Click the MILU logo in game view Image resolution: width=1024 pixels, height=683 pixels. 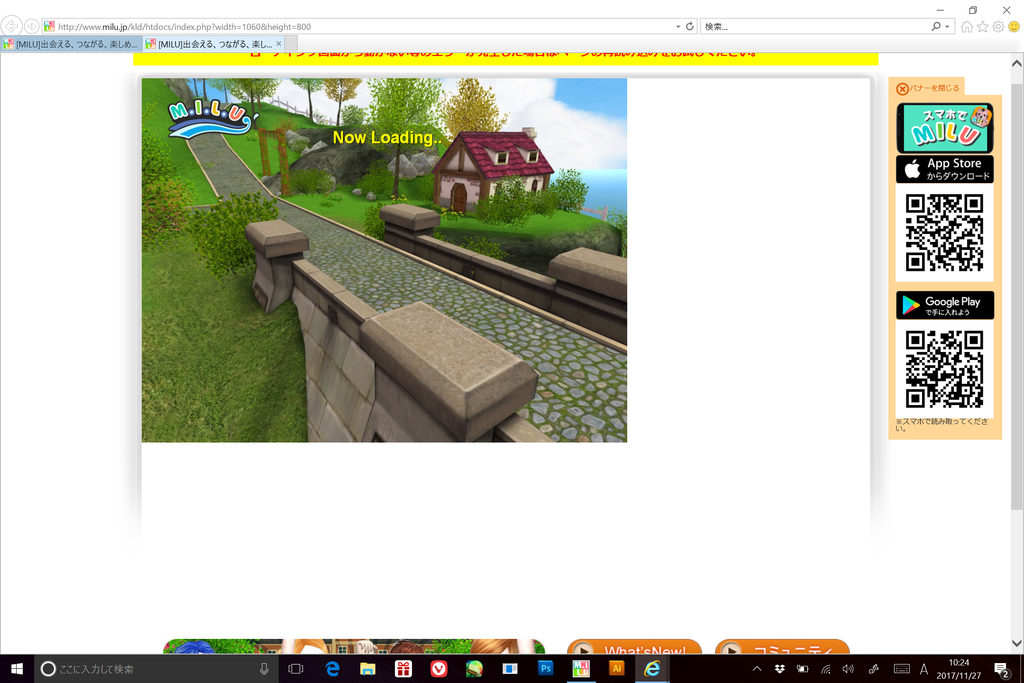(x=208, y=120)
